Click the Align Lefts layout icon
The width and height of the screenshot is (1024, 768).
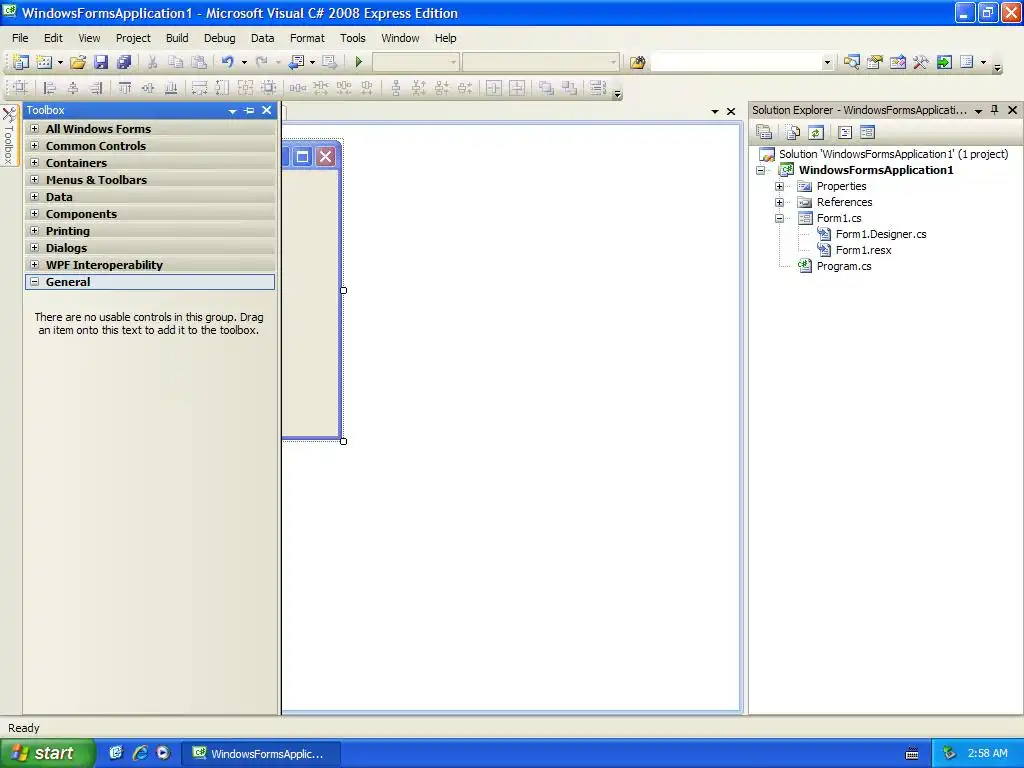point(50,88)
